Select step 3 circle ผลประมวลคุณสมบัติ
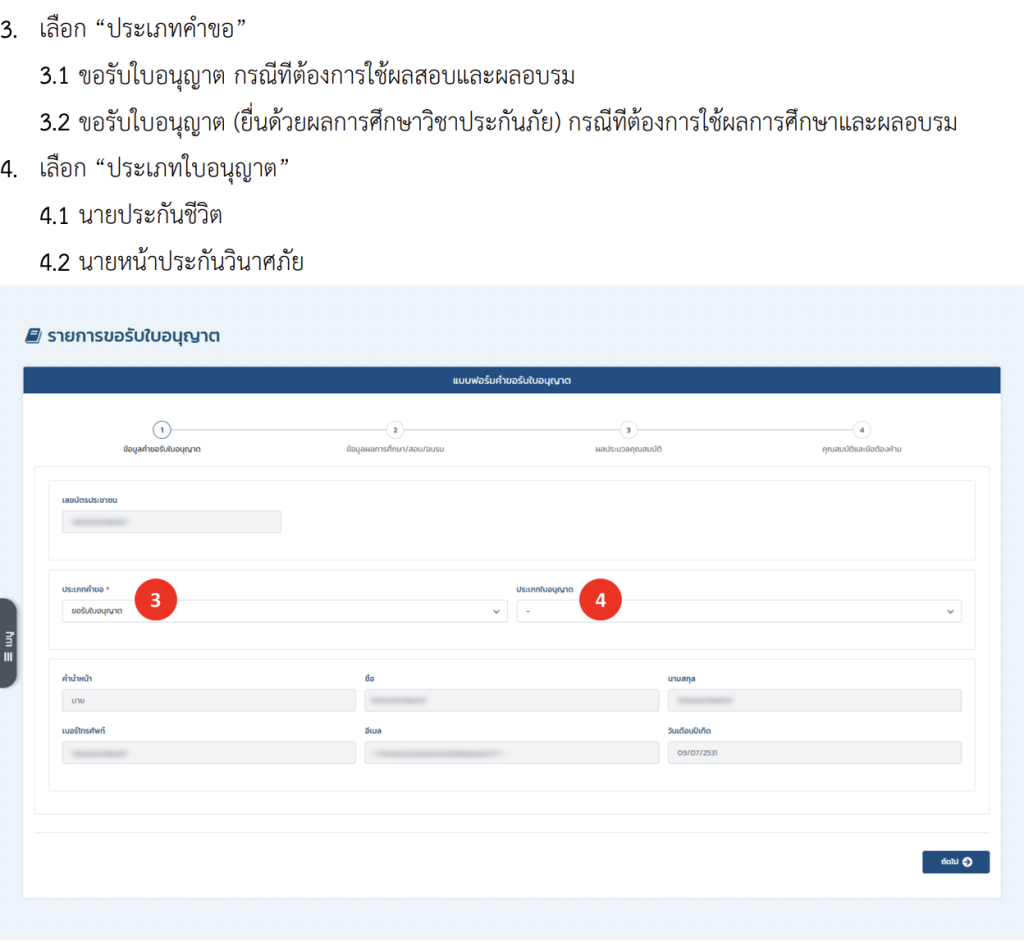The image size is (1024, 942). coord(627,428)
